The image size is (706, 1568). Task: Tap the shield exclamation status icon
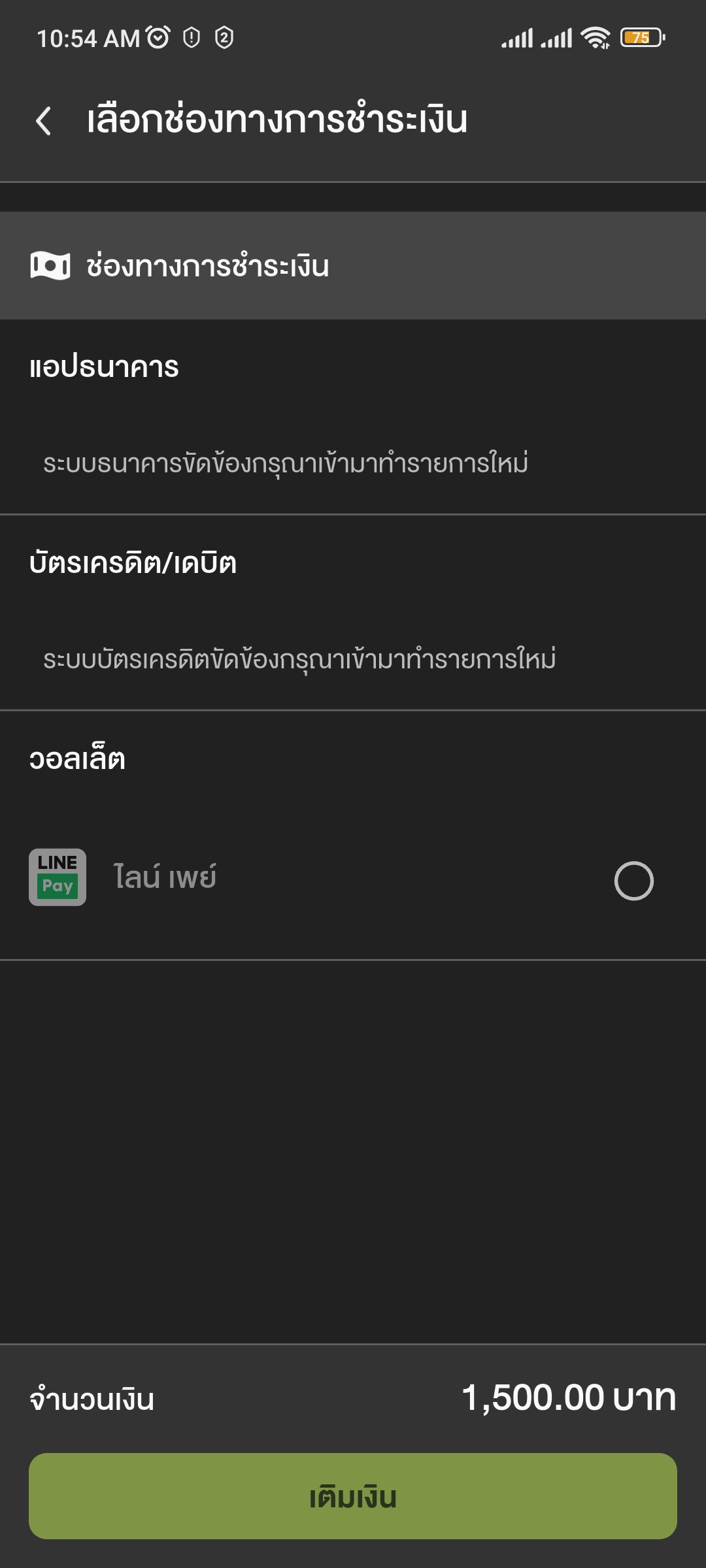pyautogui.click(x=192, y=38)
